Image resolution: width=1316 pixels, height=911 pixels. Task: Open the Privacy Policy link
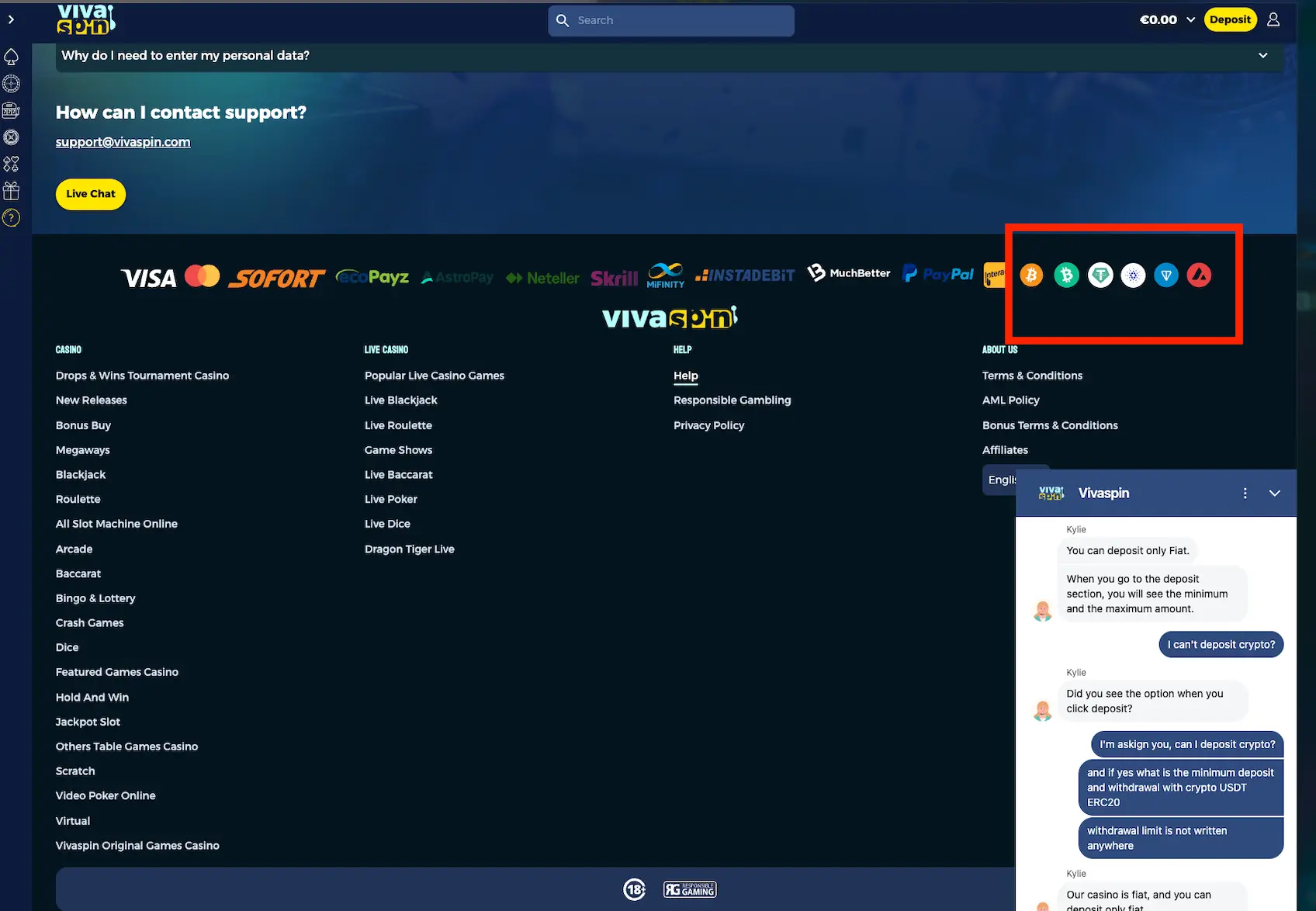[x=709, y=425]
